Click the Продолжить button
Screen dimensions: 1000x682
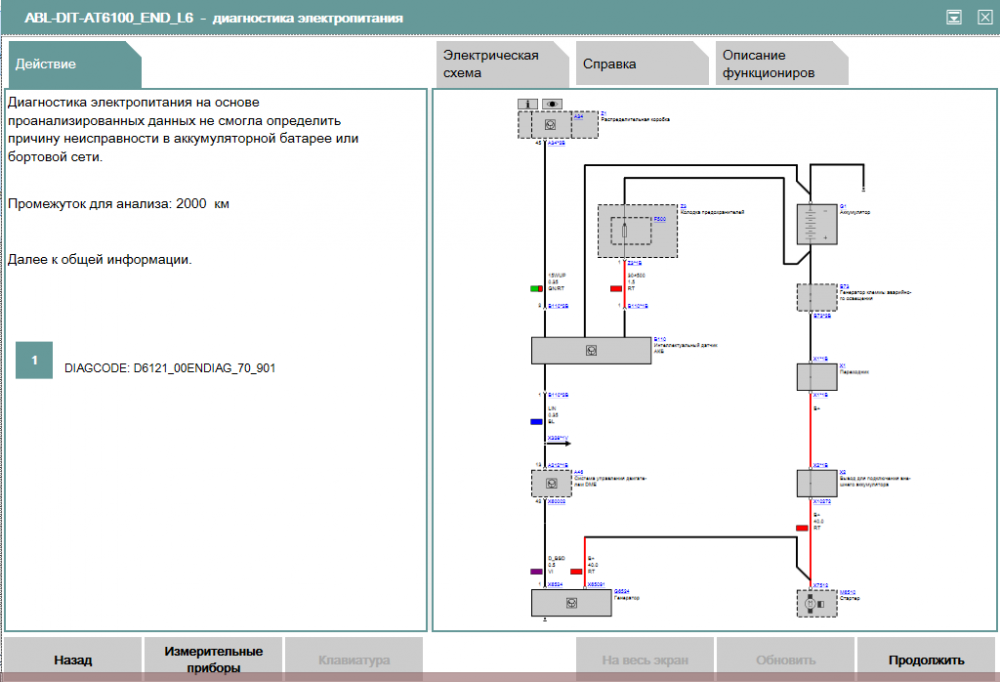pyautogui.click(x=926, y=660)
